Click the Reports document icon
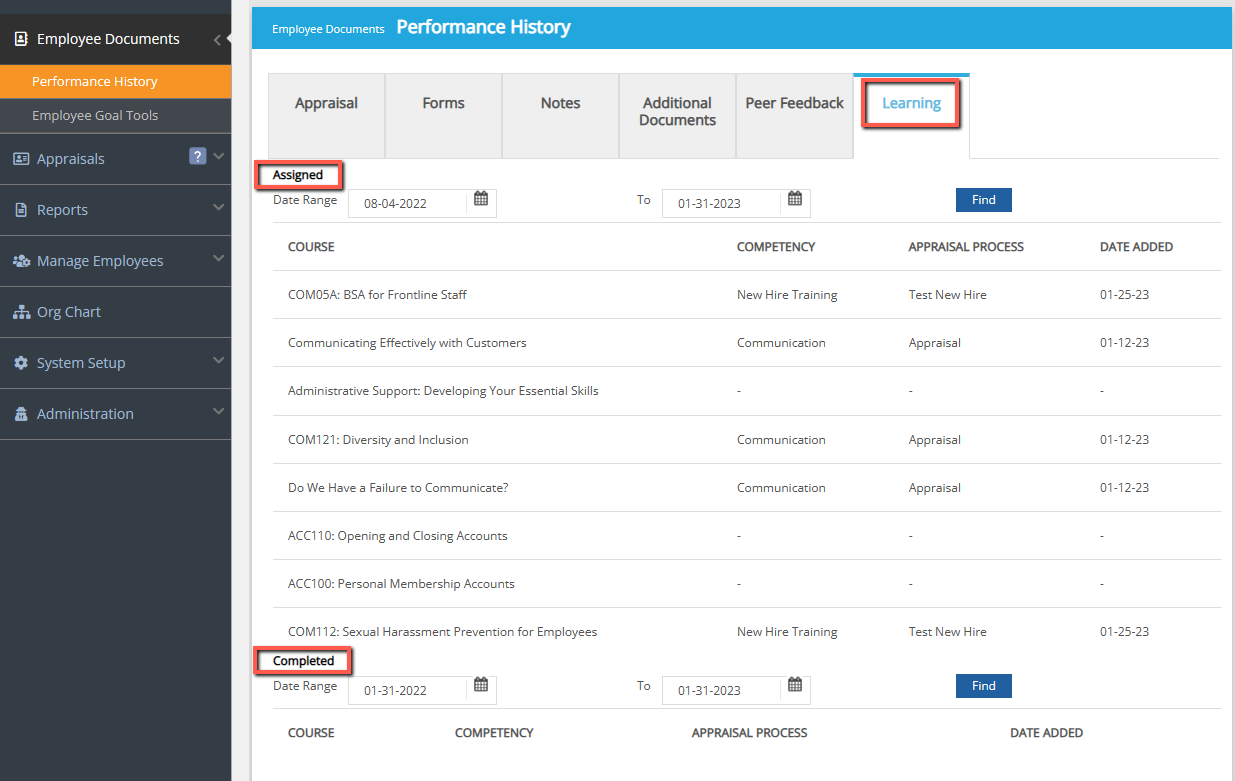 [x=21, y=210]
